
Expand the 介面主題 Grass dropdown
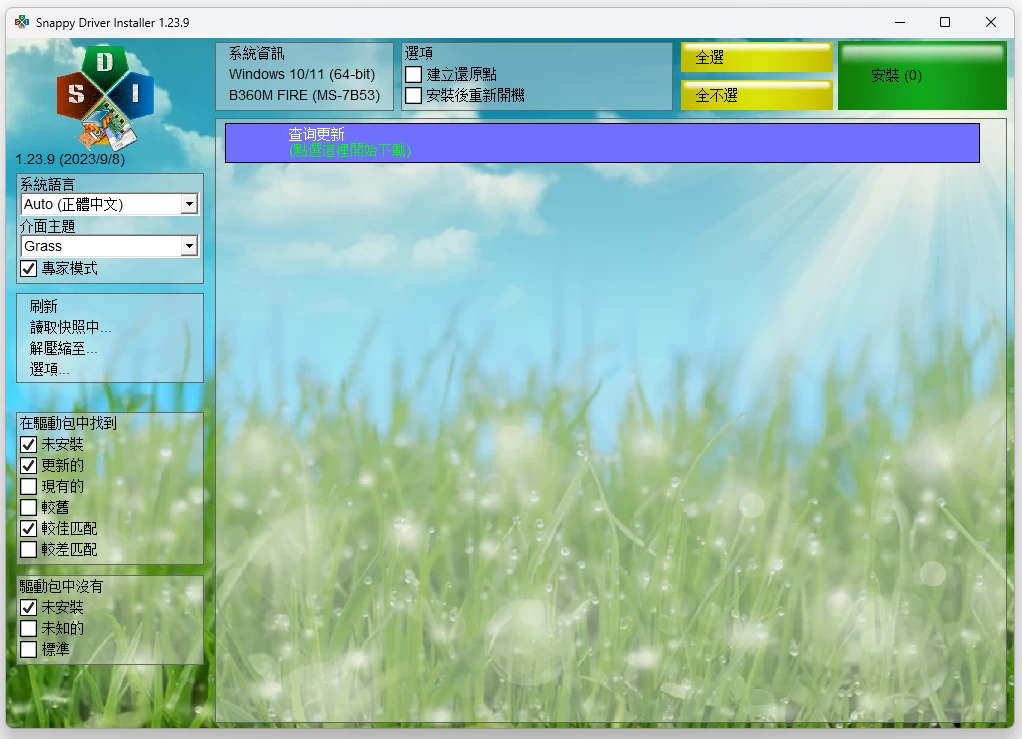(x=189, y=246)
